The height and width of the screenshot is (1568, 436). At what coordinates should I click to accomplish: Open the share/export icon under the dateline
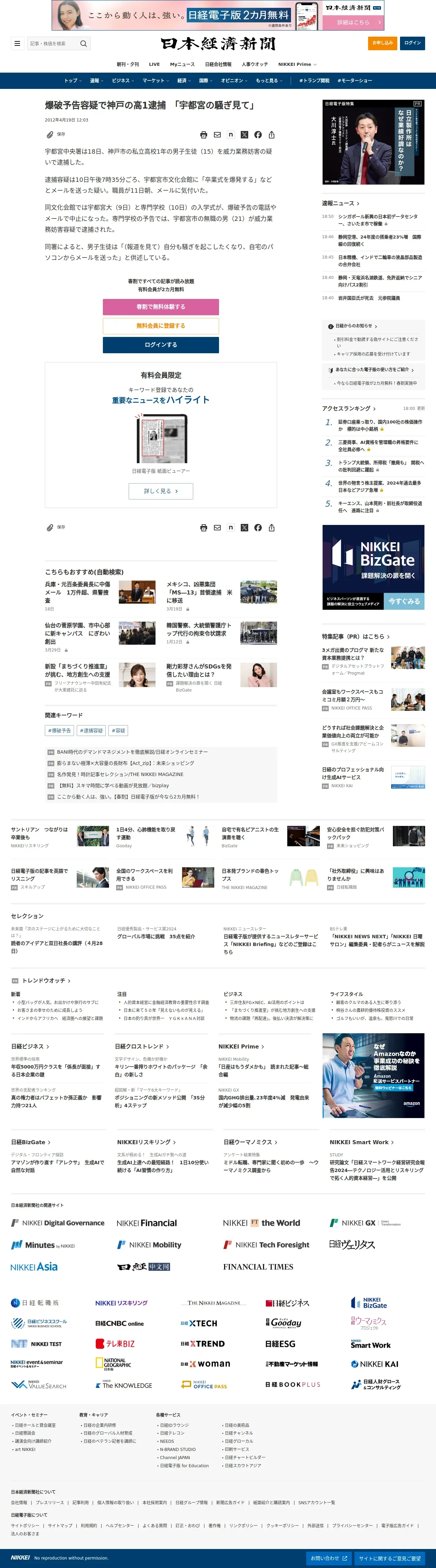[272, 134]
